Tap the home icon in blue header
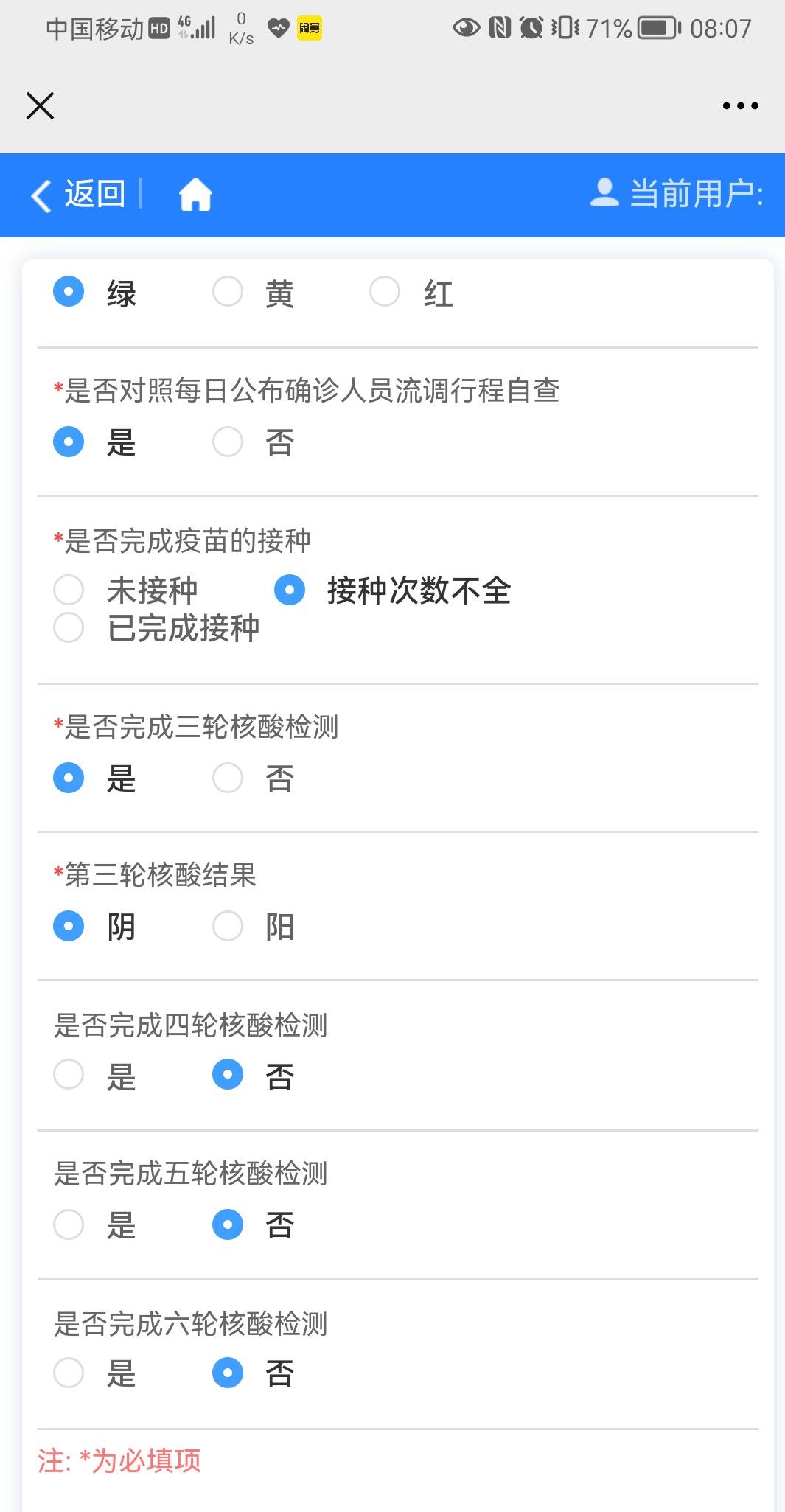This screenshot has width=785, height=1512. coord(195,195)
